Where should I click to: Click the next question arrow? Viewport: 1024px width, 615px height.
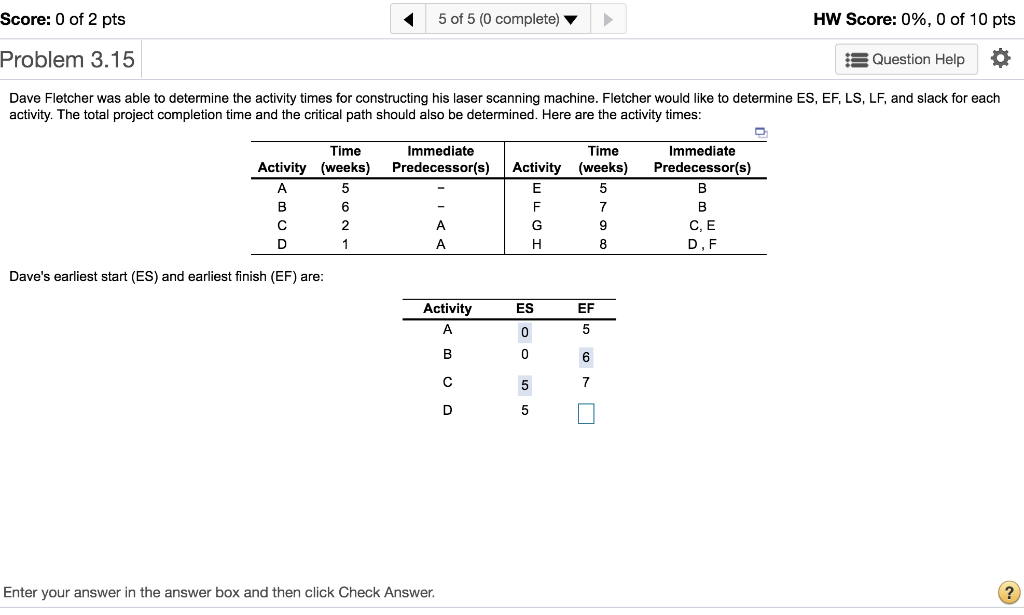coord(606,19)
